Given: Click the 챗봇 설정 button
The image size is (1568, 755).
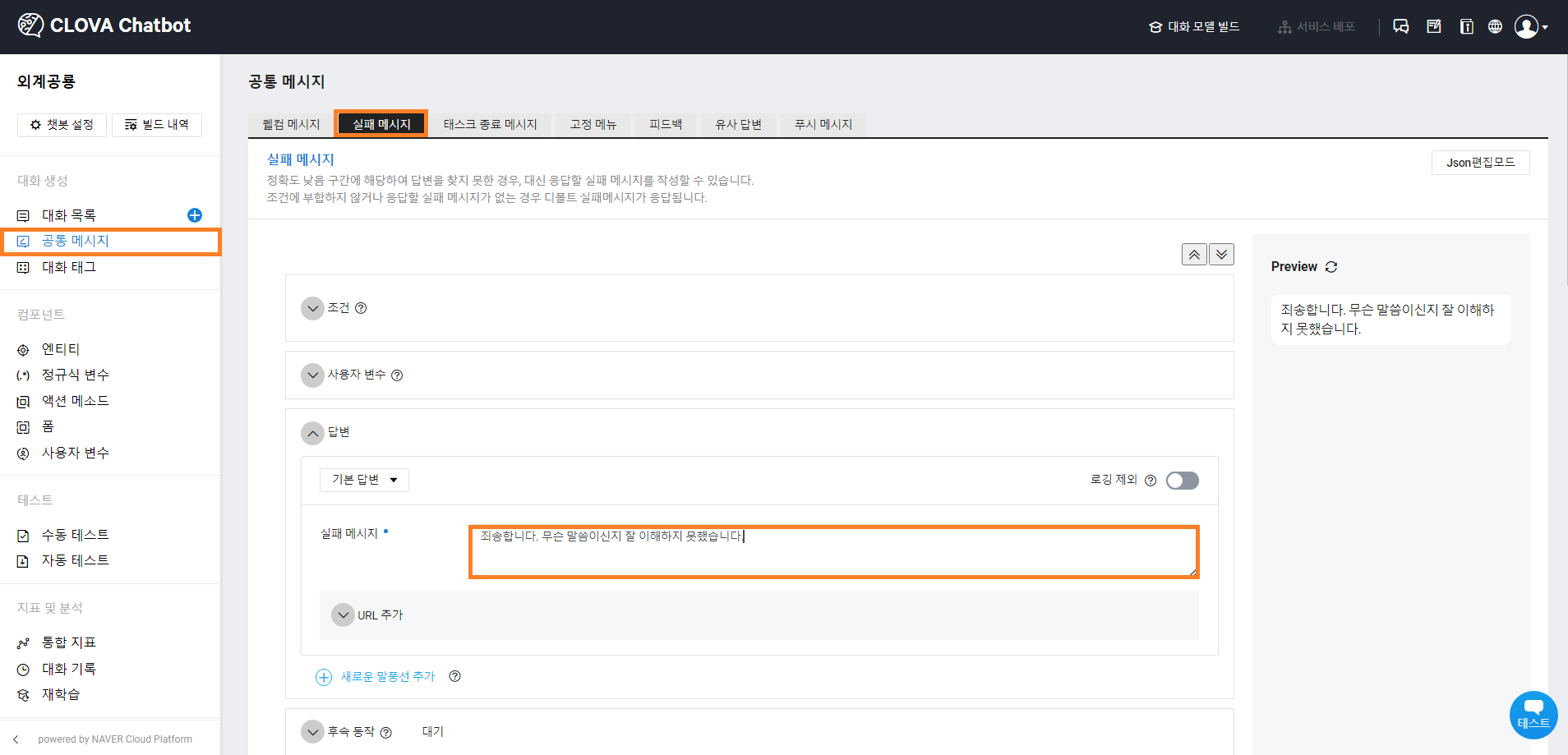Looking at the screenshot, I should 62,125.
